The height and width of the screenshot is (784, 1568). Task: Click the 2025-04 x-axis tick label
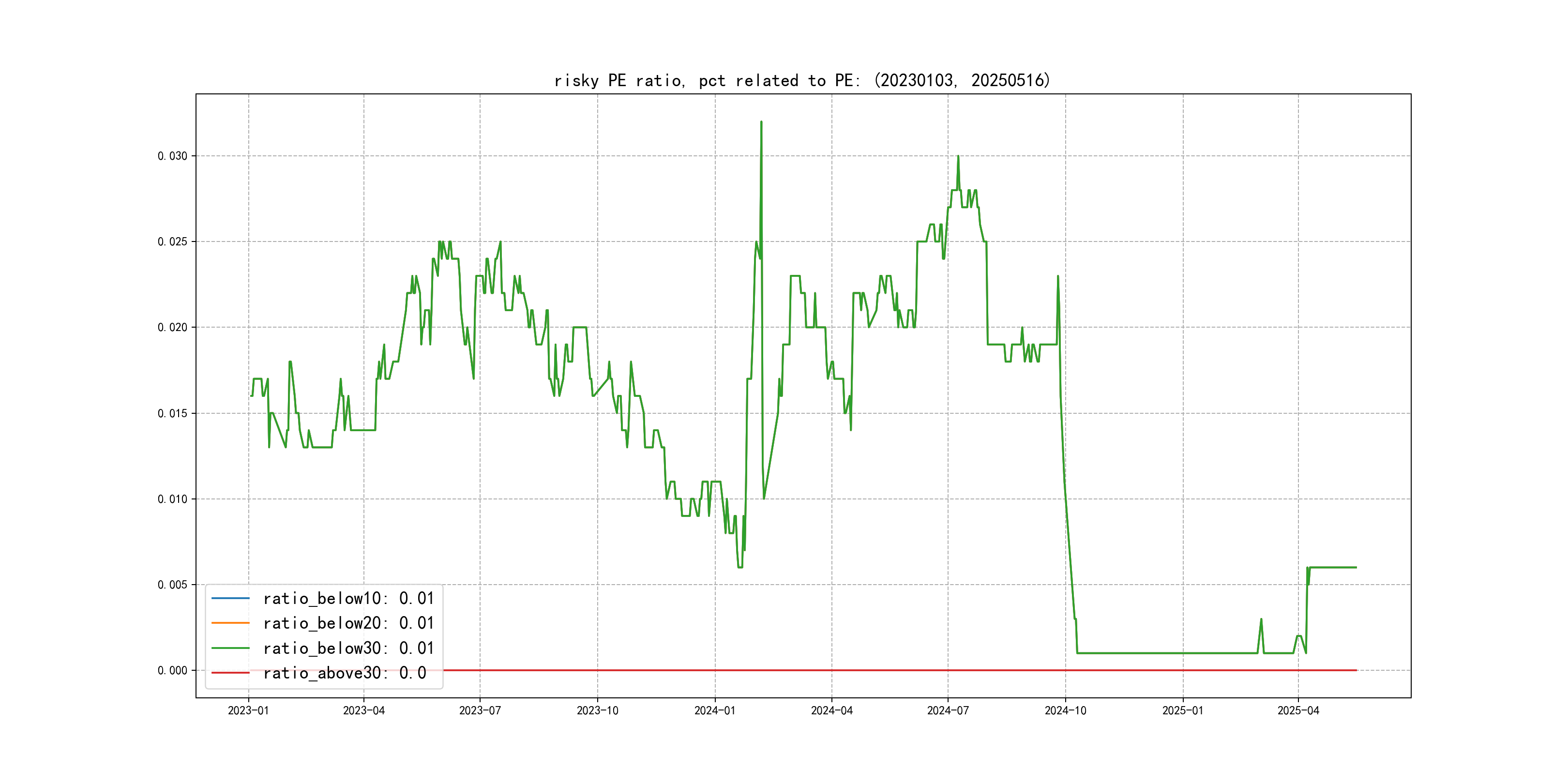coord(1298,710)
